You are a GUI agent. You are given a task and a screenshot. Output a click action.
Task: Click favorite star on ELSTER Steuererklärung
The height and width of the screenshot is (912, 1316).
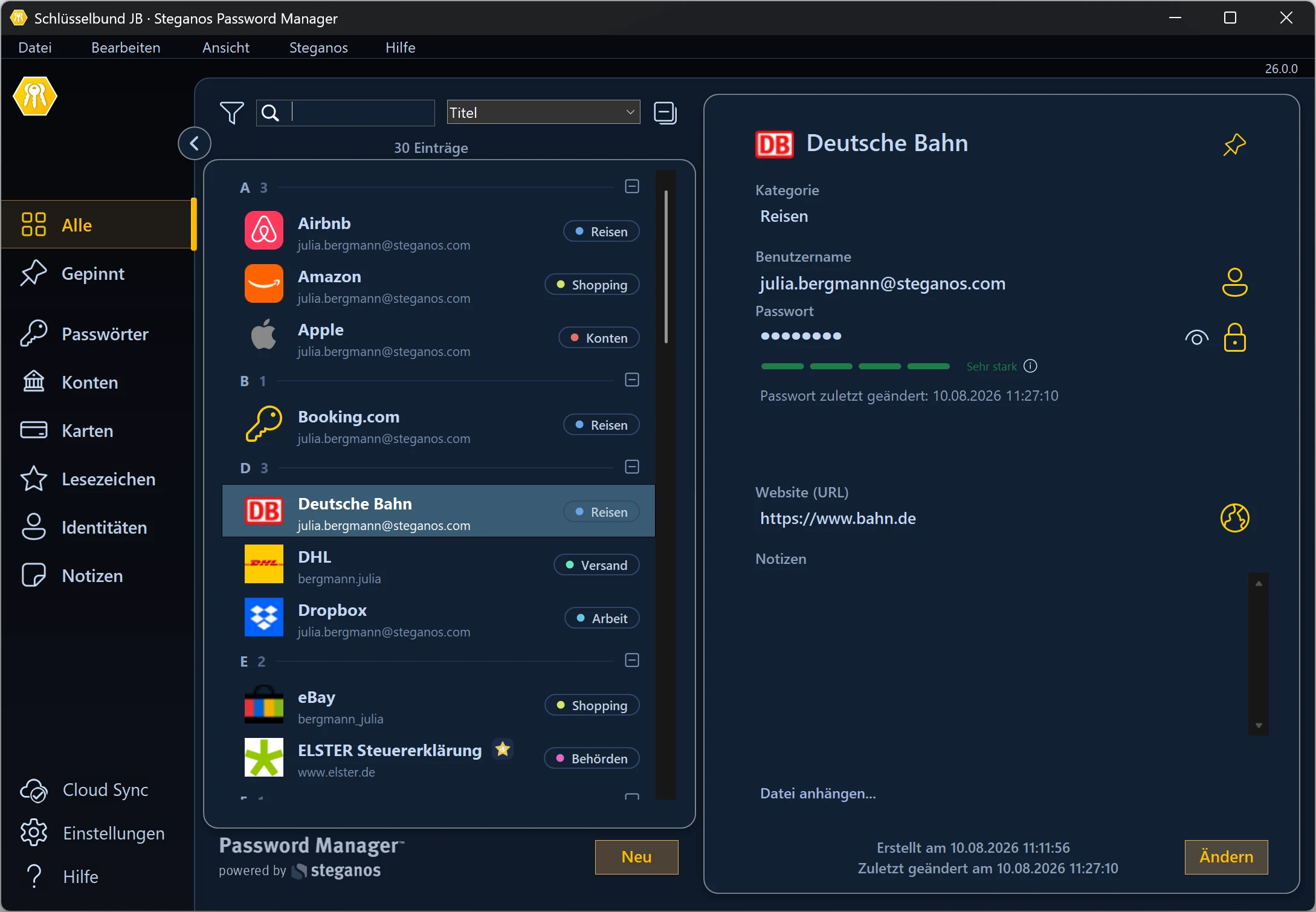click(x=502, y=749)
